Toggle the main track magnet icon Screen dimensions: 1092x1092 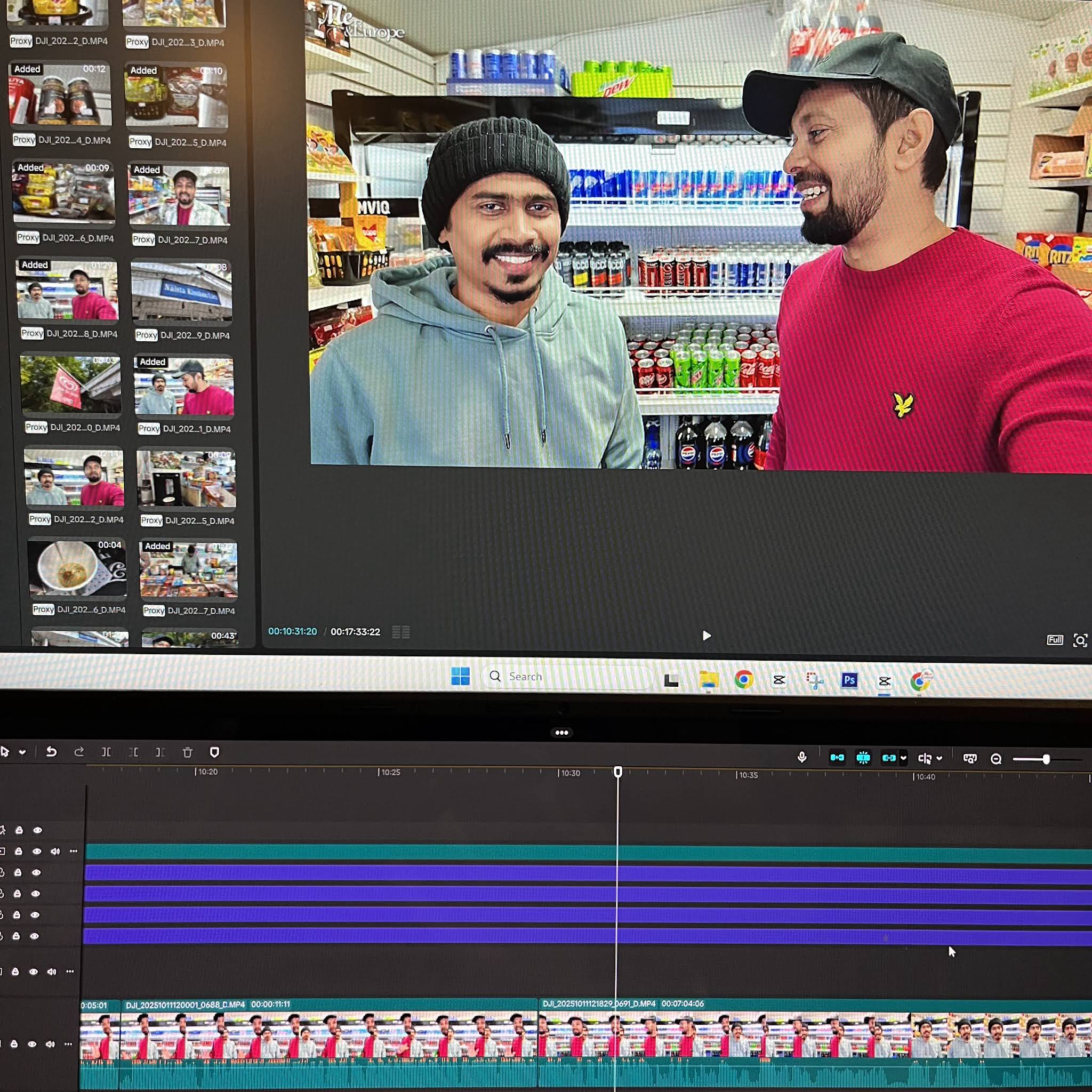837,757
